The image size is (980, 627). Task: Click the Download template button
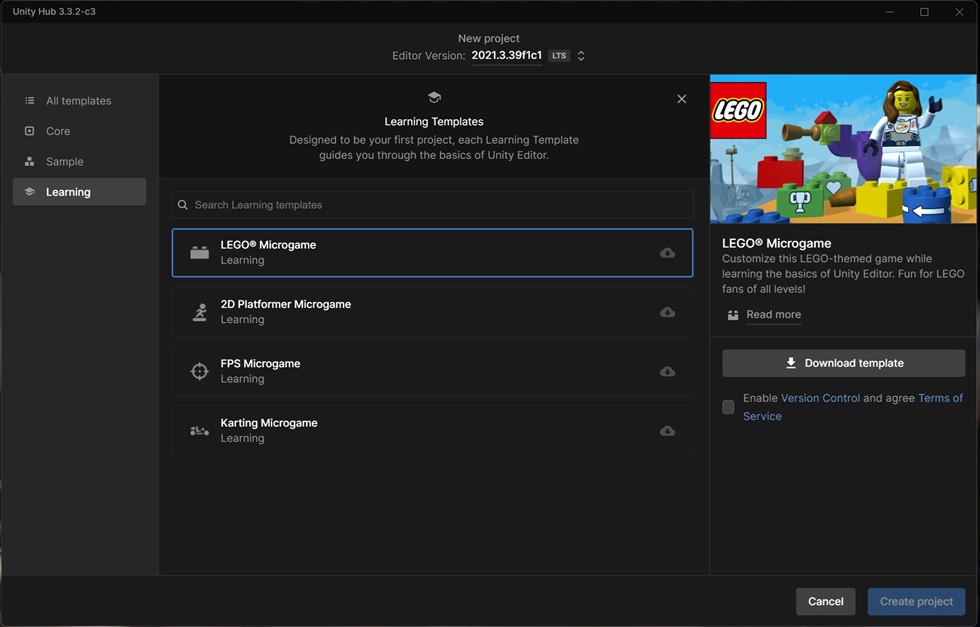click(844, 363)
